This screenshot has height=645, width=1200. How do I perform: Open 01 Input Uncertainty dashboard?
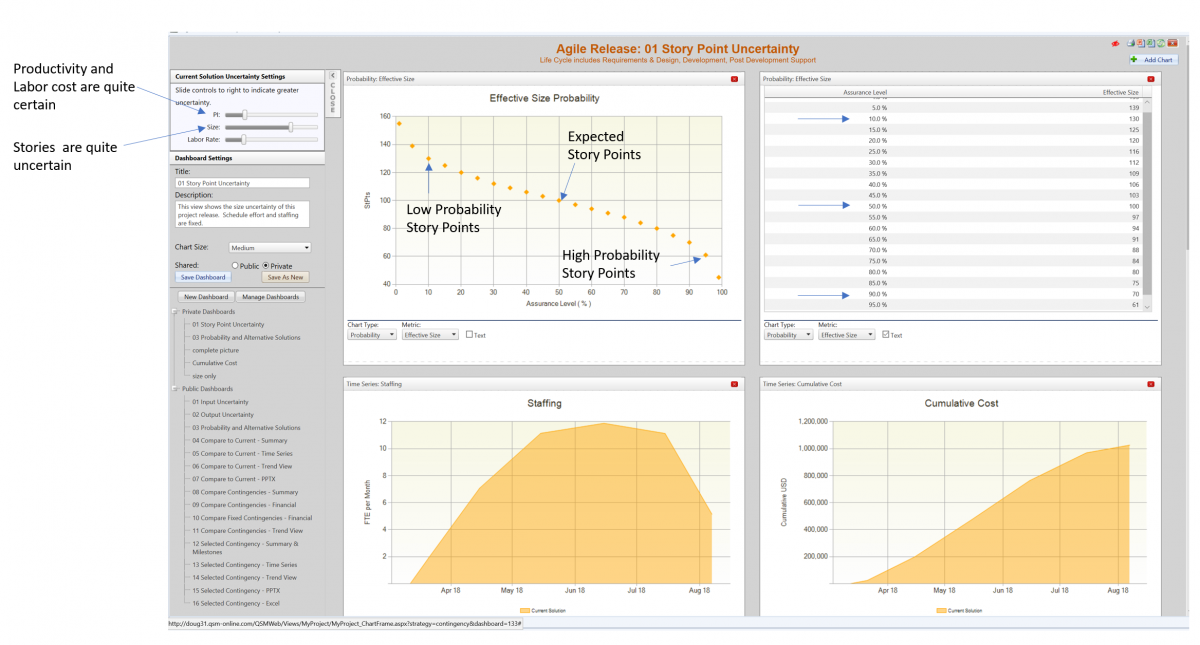(x=221, y=402)
